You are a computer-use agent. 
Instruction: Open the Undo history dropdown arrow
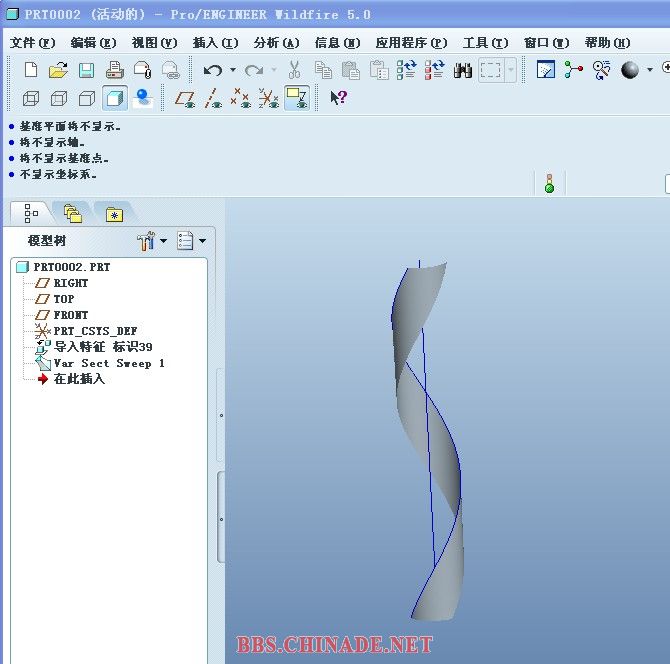[232, 70]
